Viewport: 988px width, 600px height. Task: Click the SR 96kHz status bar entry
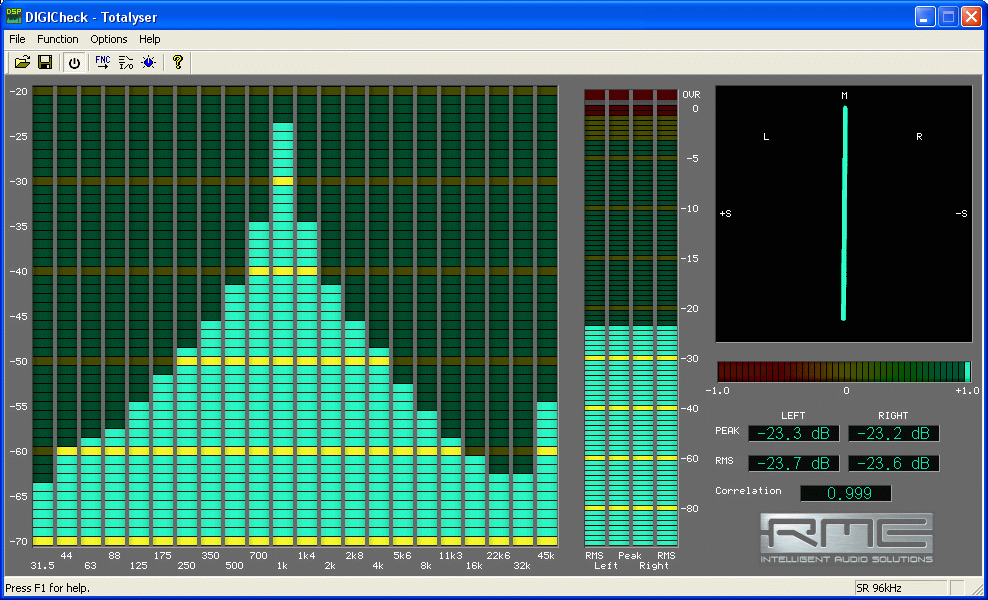(x=900, y=588)
